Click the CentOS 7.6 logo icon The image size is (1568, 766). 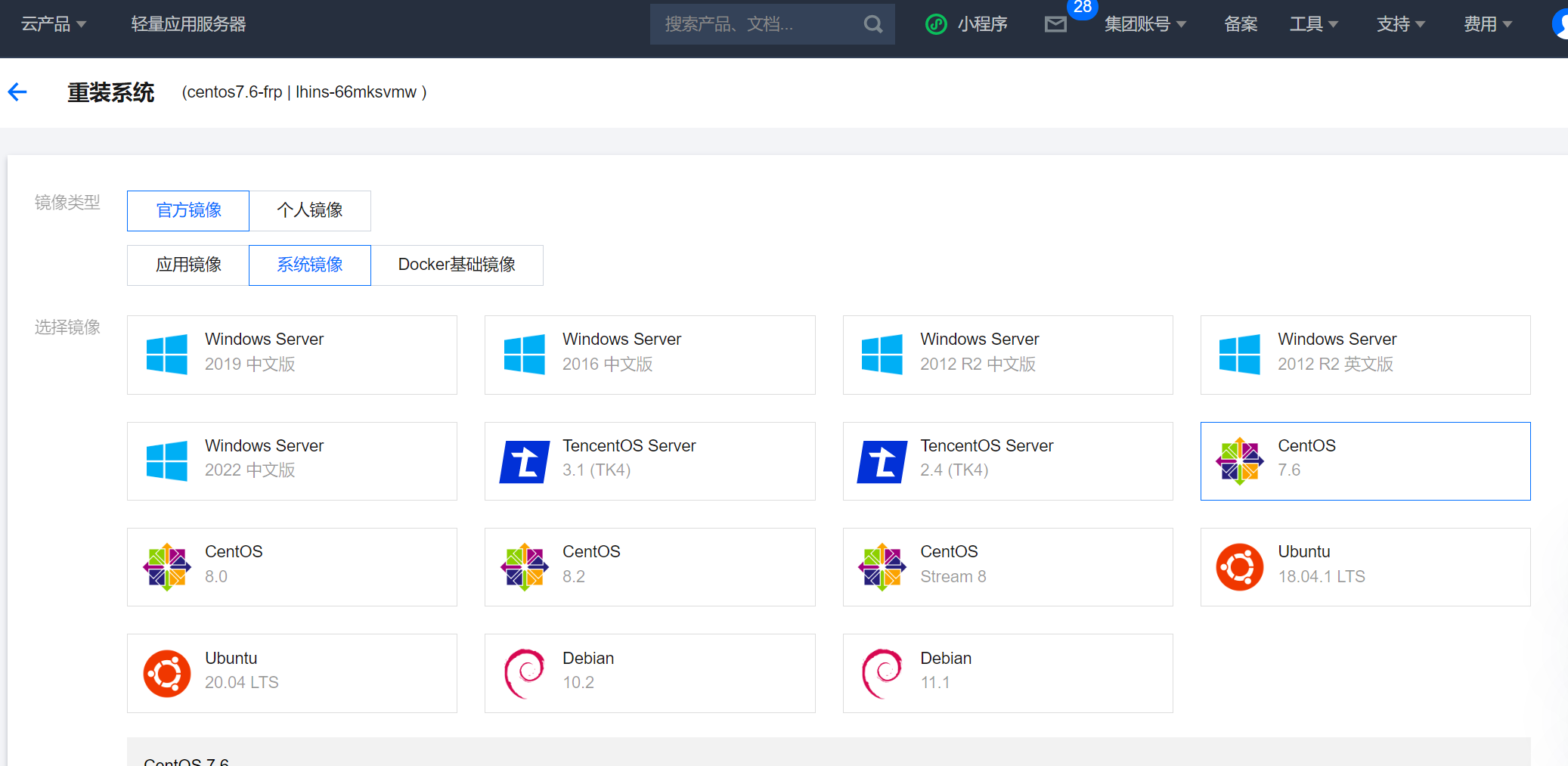pyautogui.click(x=1240, y=461)
